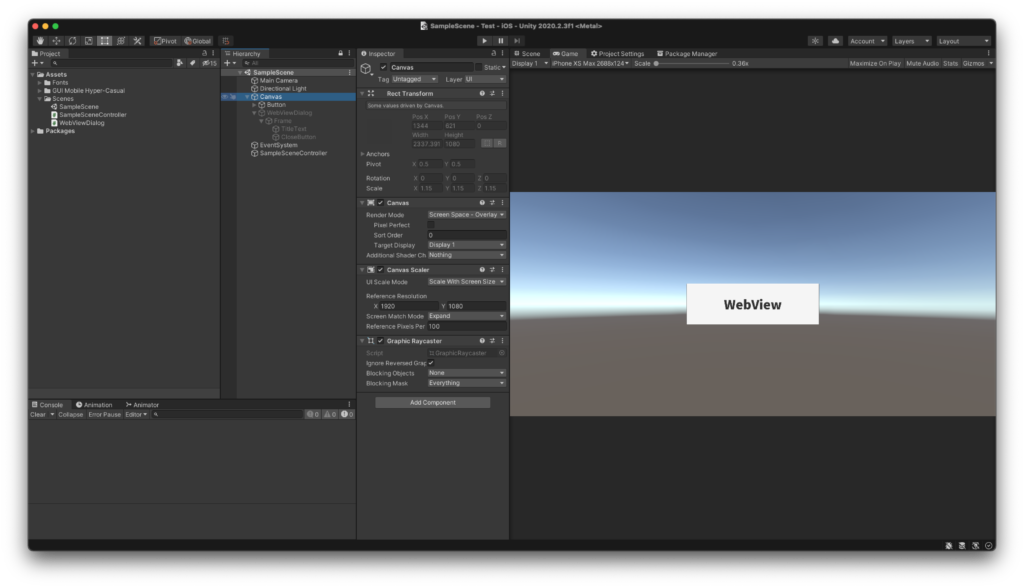The width and height of the screenshot is (1024, 588).
Task: Expand the Packages folder
Action: tap(33, 131)
